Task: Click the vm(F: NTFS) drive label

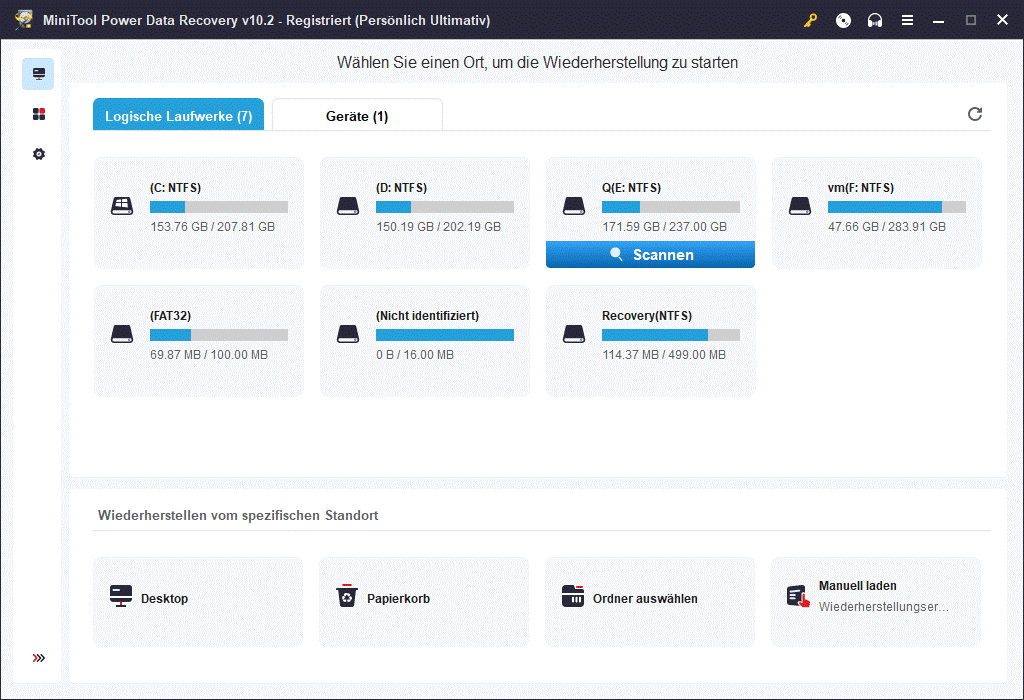Action: (861, 188)
